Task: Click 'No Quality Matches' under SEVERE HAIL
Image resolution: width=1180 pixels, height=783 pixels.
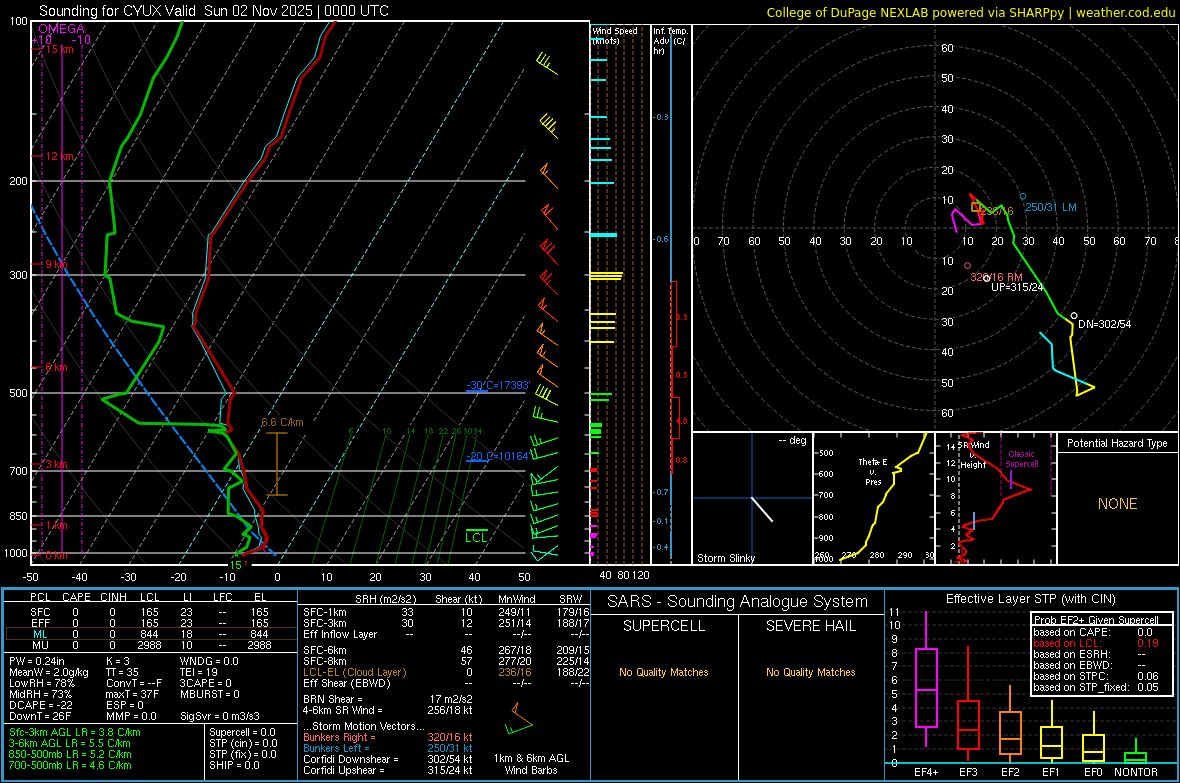Action: click(x=810, y=672)
